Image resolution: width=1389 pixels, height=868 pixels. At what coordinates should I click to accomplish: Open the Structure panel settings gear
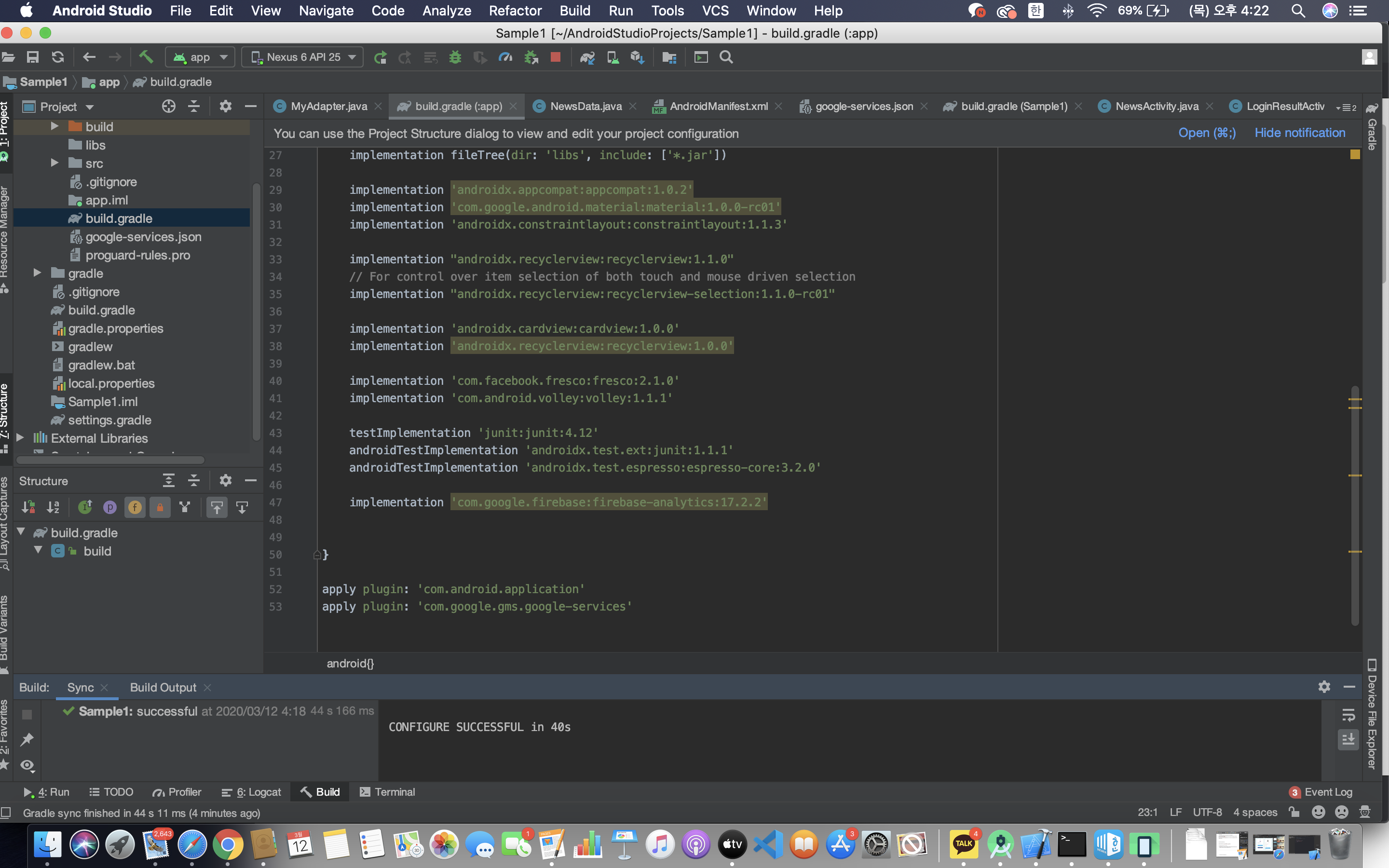pos(225,480)
